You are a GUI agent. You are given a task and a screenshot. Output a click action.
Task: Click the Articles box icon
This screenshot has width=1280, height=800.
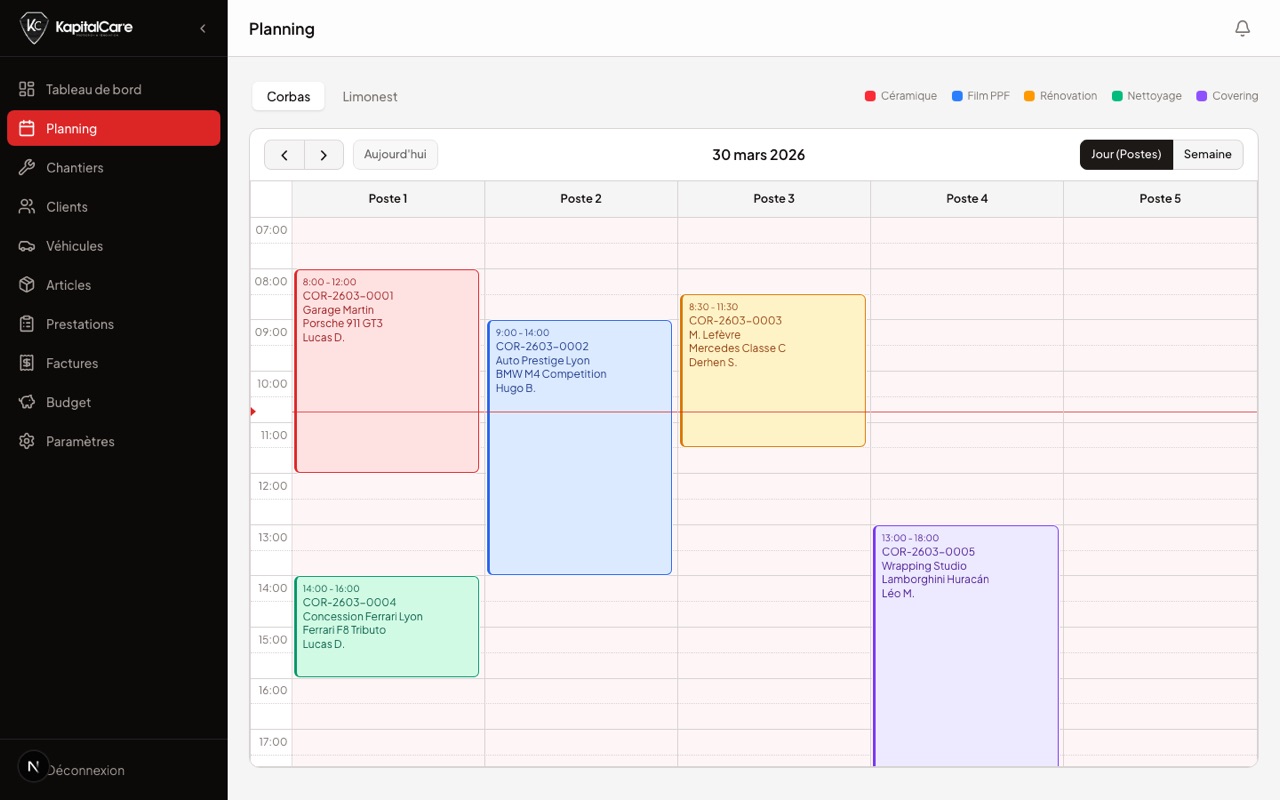[27, 284]
